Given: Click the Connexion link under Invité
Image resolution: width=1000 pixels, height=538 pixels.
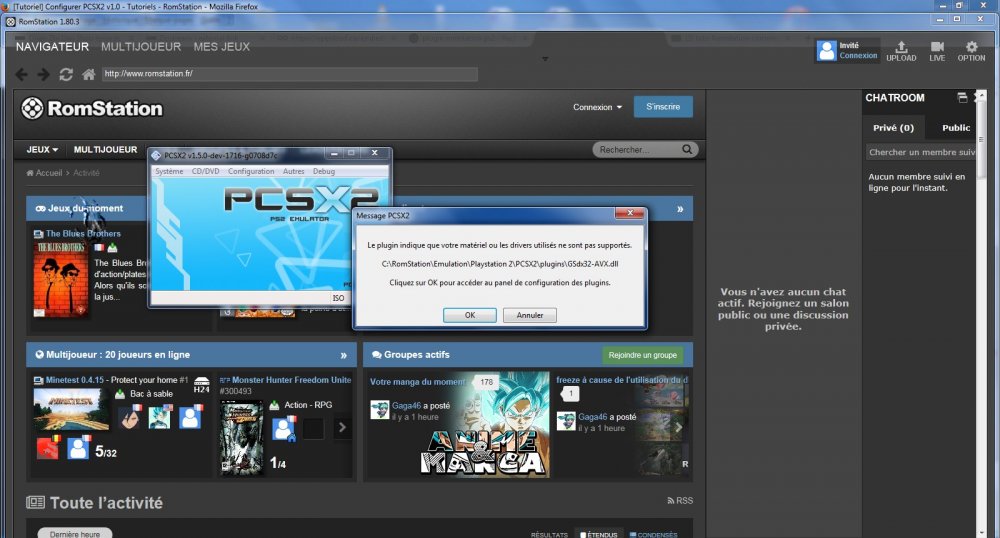Looking at the screenshot, I should tap(858, 55).
